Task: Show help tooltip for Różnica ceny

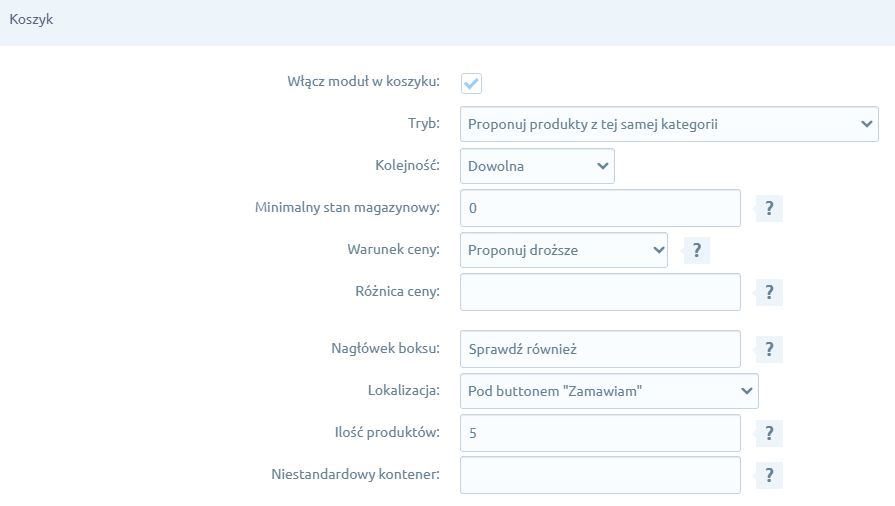Action: (x=768, y=292)
